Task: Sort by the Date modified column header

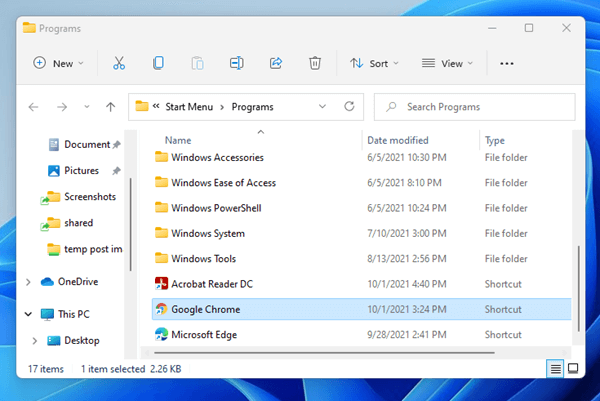Action: tap(398, 140)
